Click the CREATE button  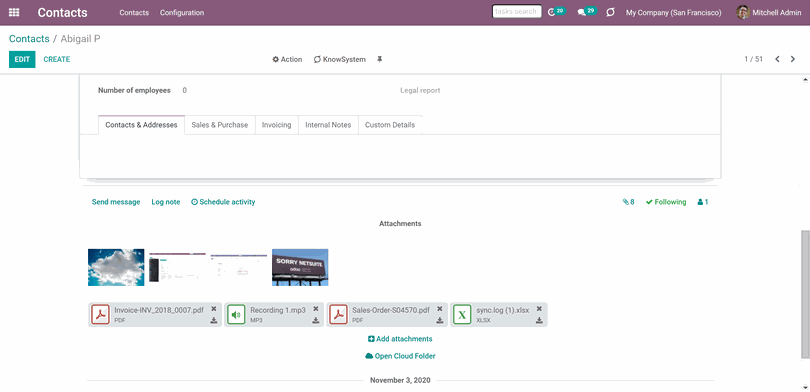pyautogui.click(x=57, y=59)
